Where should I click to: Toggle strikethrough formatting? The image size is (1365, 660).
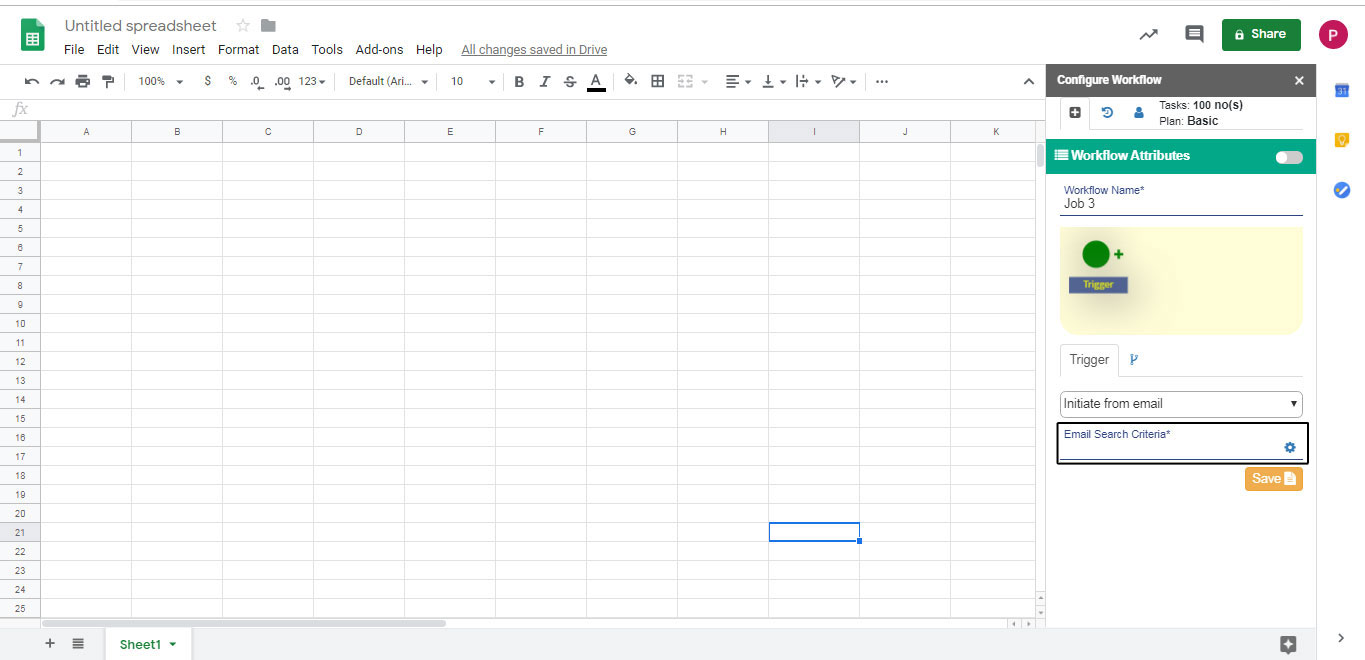pyautogui.click(x=570, y=81)
